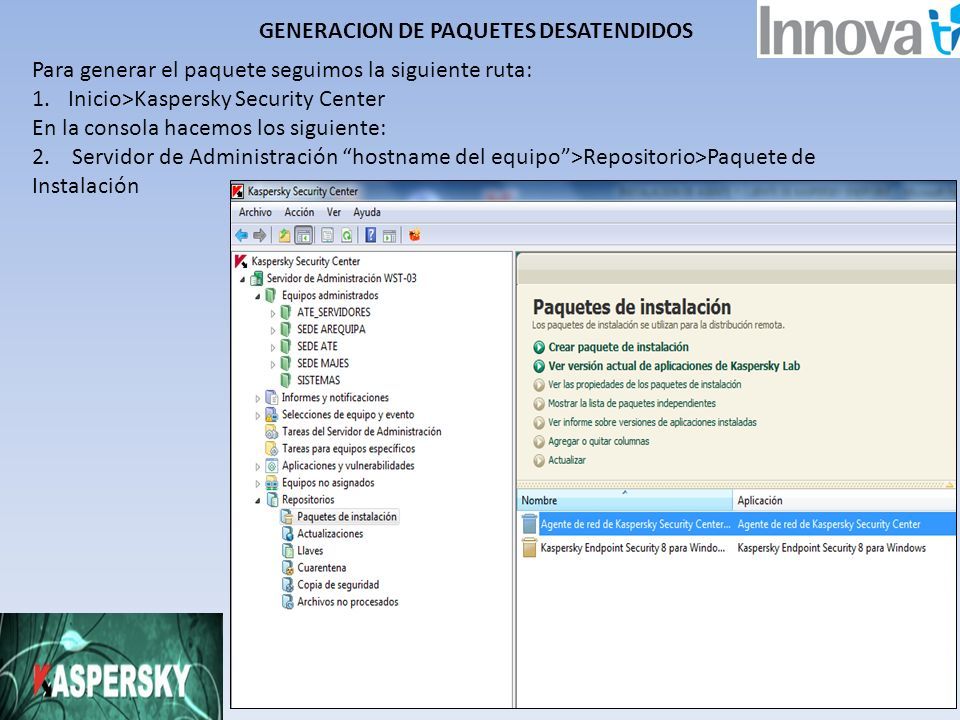Expand Aplicaciones y vulnerabilidades node

click(x=258, y=467)
